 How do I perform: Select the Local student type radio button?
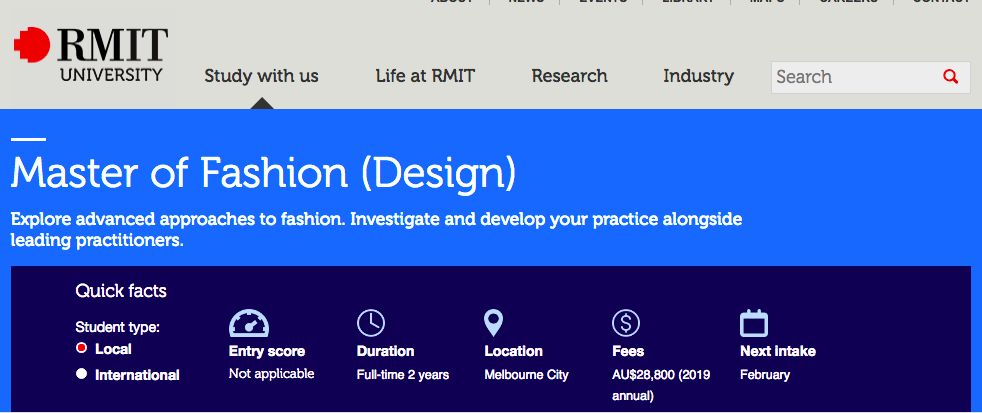81,348
